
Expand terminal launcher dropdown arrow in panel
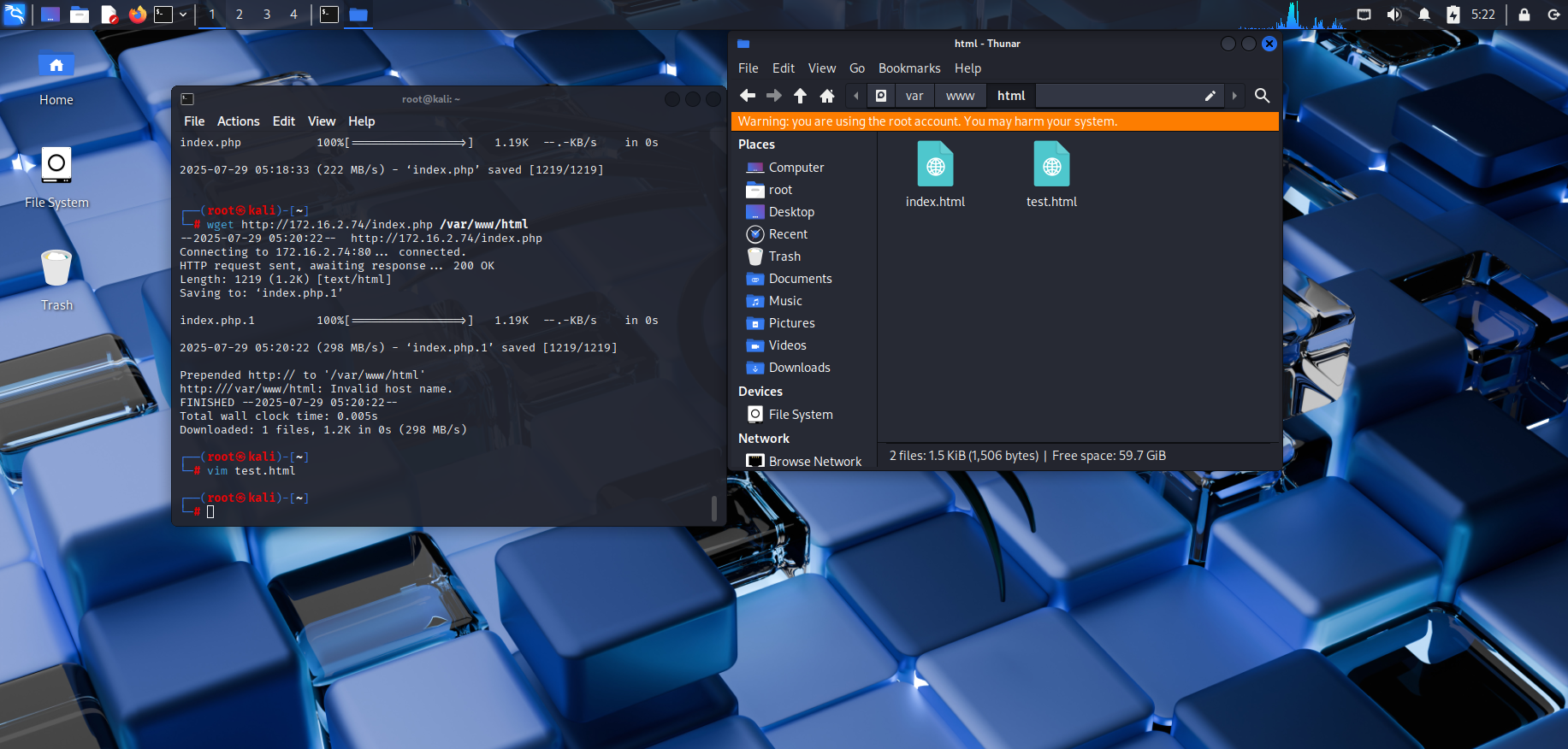(x=183, y=15)
